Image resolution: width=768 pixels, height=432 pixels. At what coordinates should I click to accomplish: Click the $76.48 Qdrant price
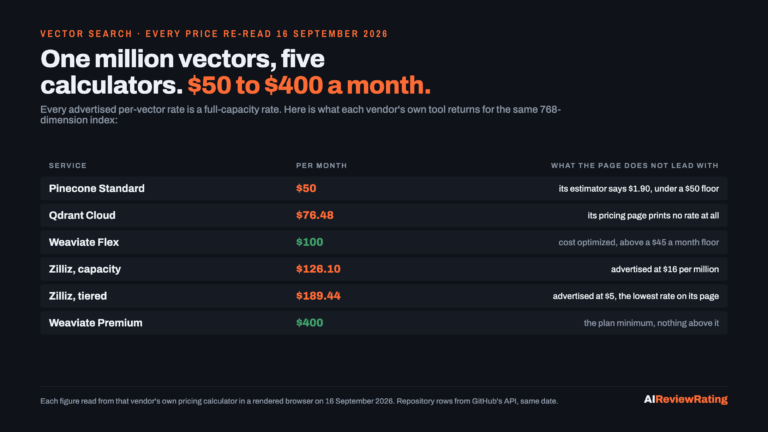(x=314, y=216)
